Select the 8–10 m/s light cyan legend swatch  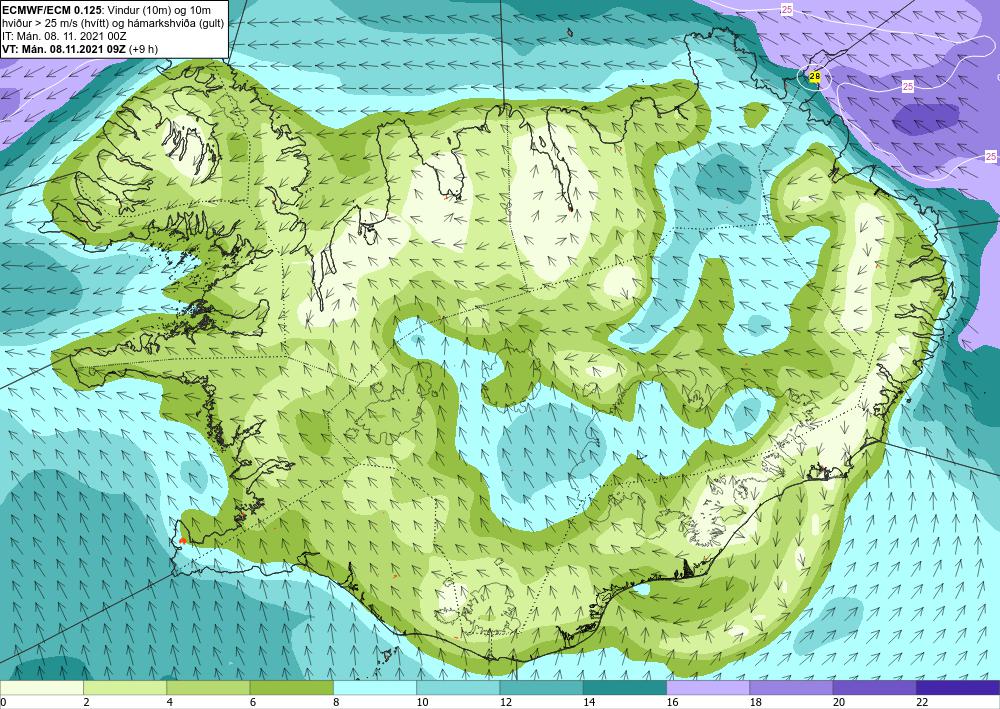coord(375,688)
